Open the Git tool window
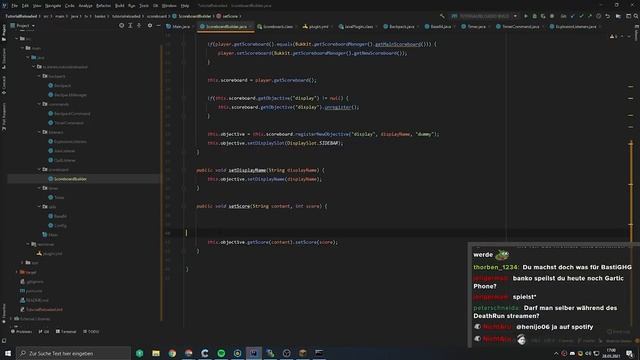The height and width of the screenshot is (360, 640). pos(44,331)
